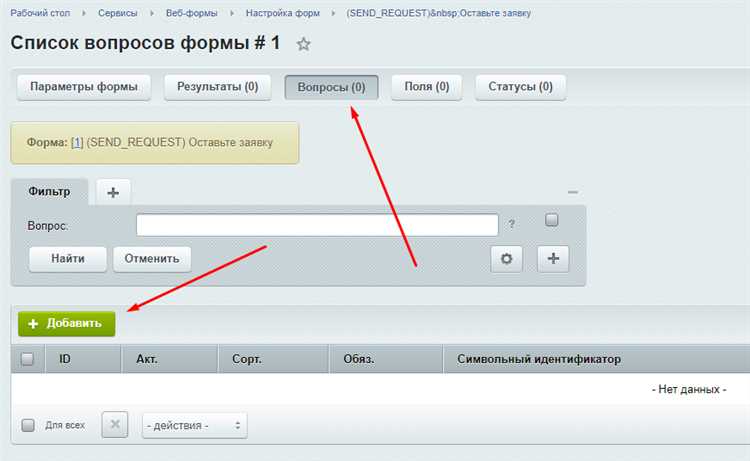Show the question field help mark
The height and width of the screenshot is (461, 750).
pyautogui.click(x=511, y=224)
